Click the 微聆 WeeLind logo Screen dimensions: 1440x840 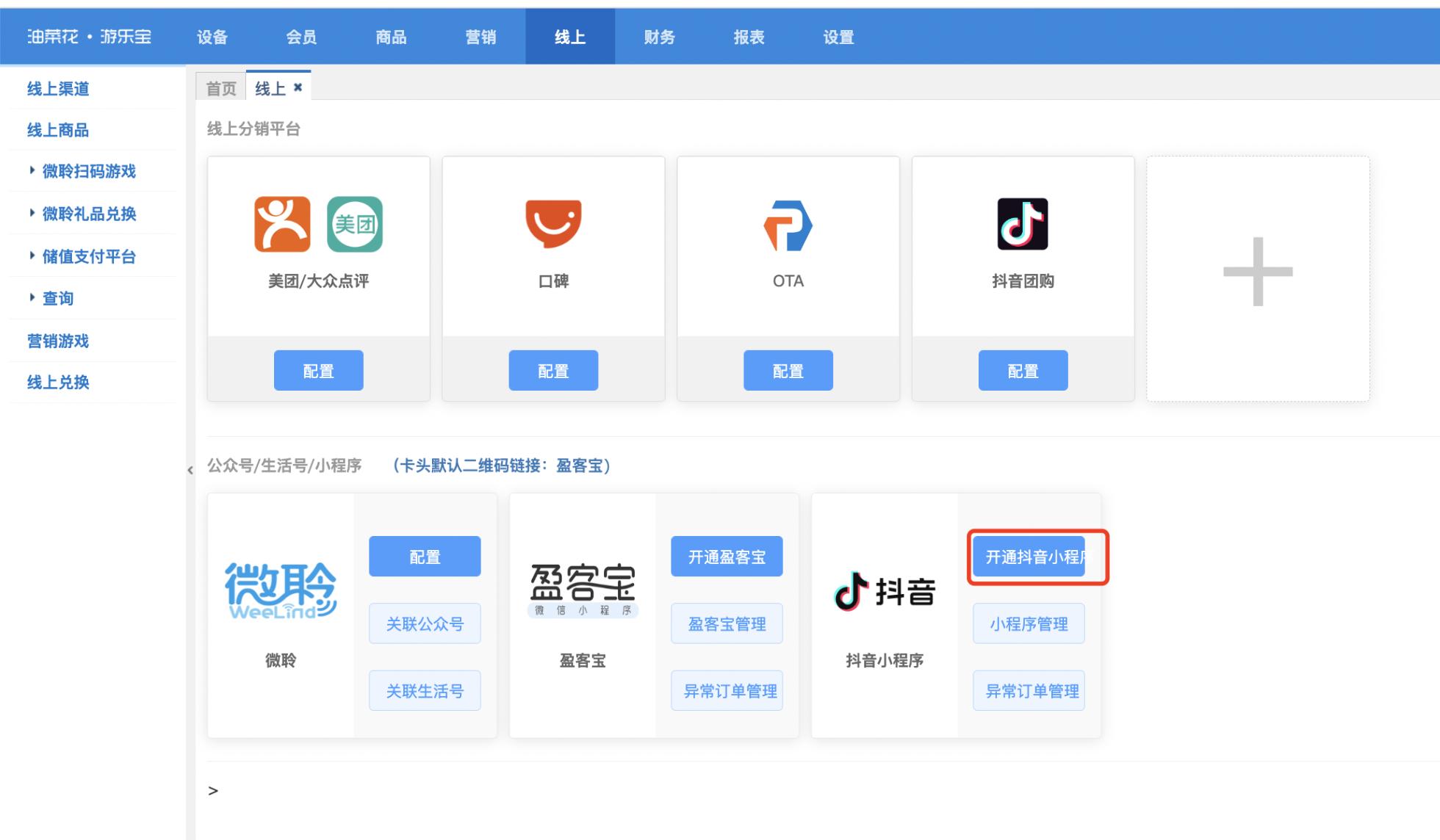pyautogui.click(x=281, y=591)
